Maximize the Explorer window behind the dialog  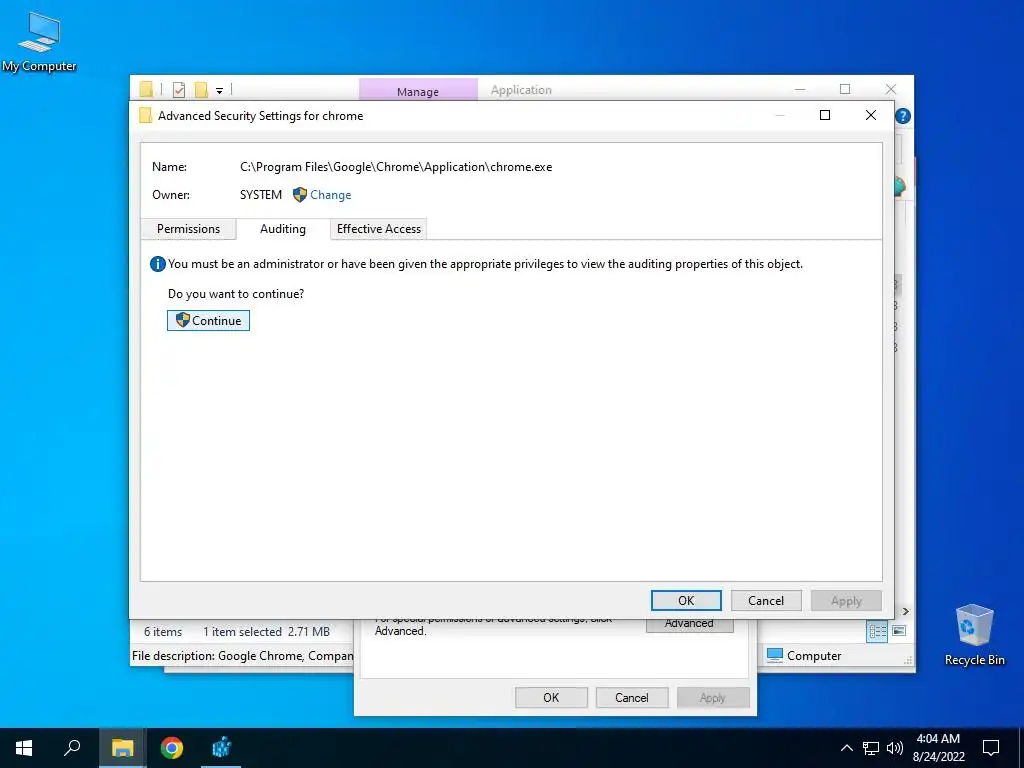[845, 89]
